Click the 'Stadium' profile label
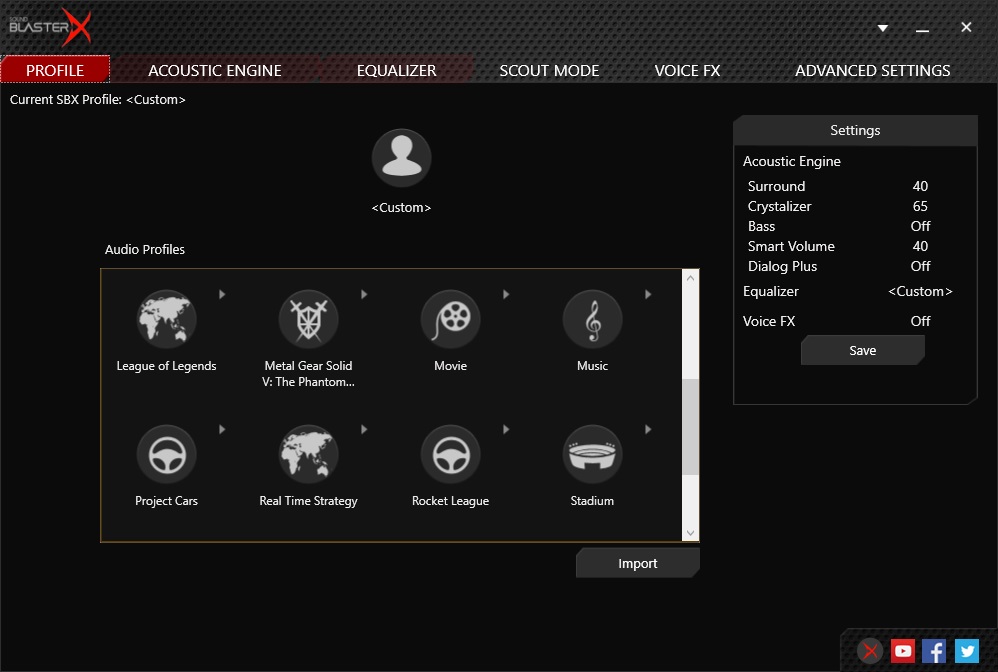Viewport: 998px width, 672px height. pyautogui.click(x=593, y=501)
